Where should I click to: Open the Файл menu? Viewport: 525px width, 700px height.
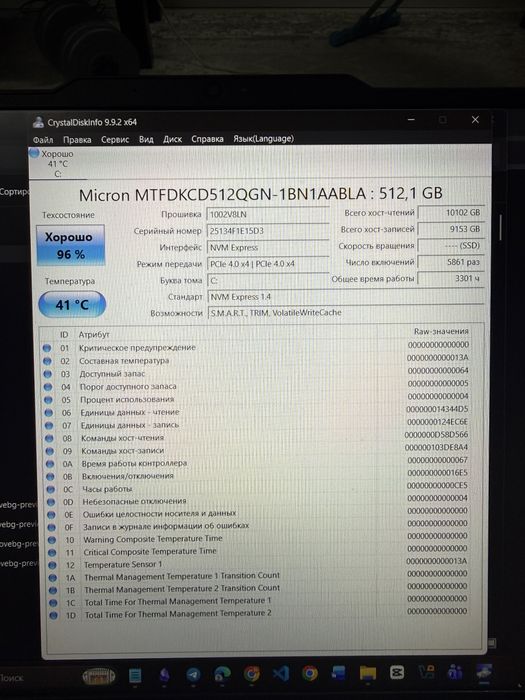tap(43, 140)
